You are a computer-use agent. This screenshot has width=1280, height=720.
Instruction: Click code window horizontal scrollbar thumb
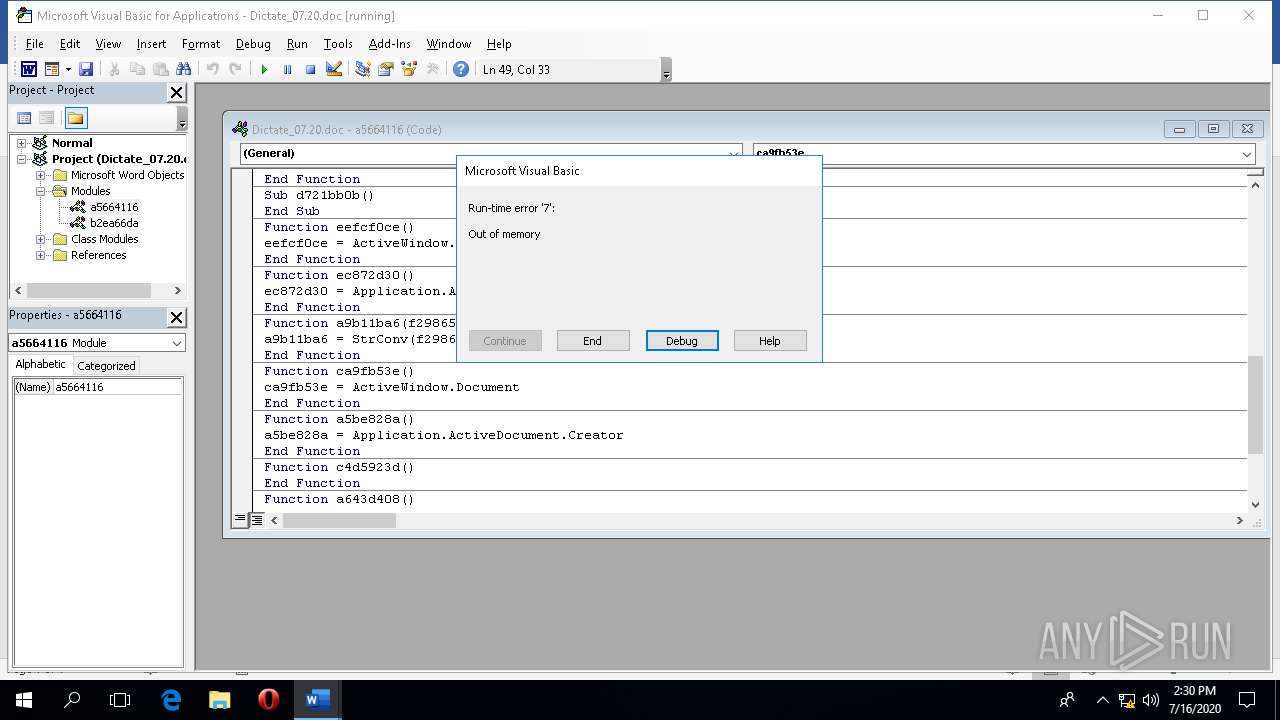(339, 520)
